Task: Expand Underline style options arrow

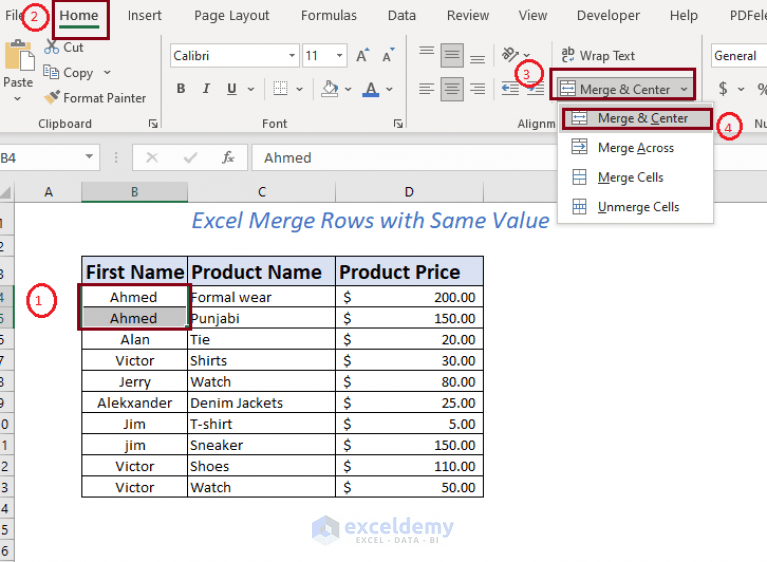Action: click(251, 89)
